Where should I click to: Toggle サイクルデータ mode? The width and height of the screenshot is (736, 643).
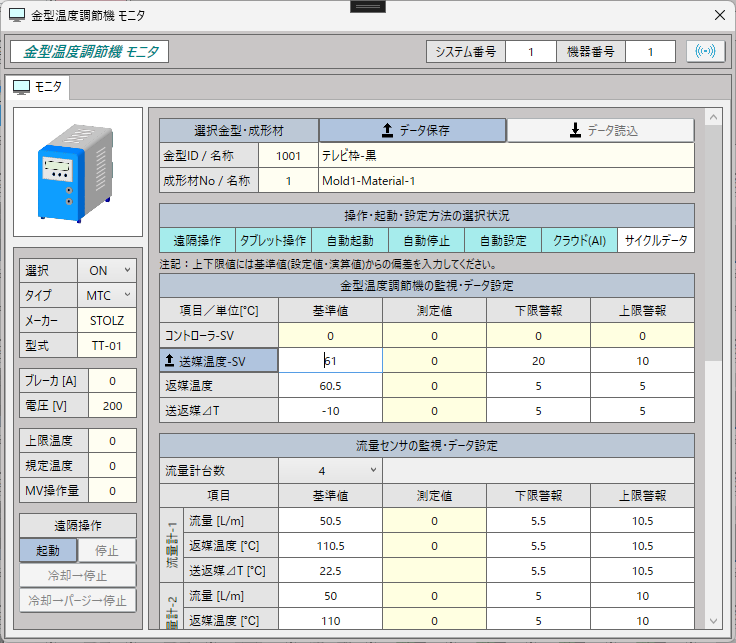point(656,241)
